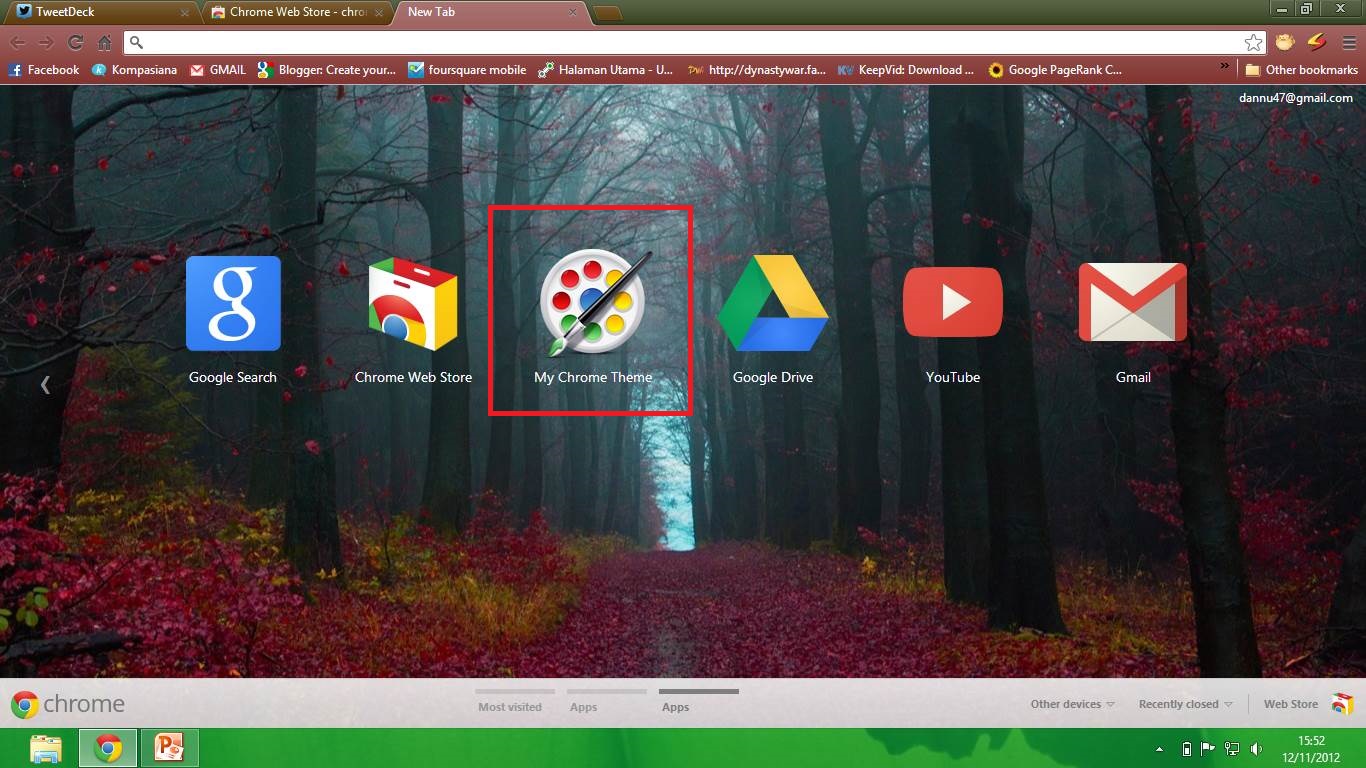Open the KeepVid: Download bookmark

906,70
